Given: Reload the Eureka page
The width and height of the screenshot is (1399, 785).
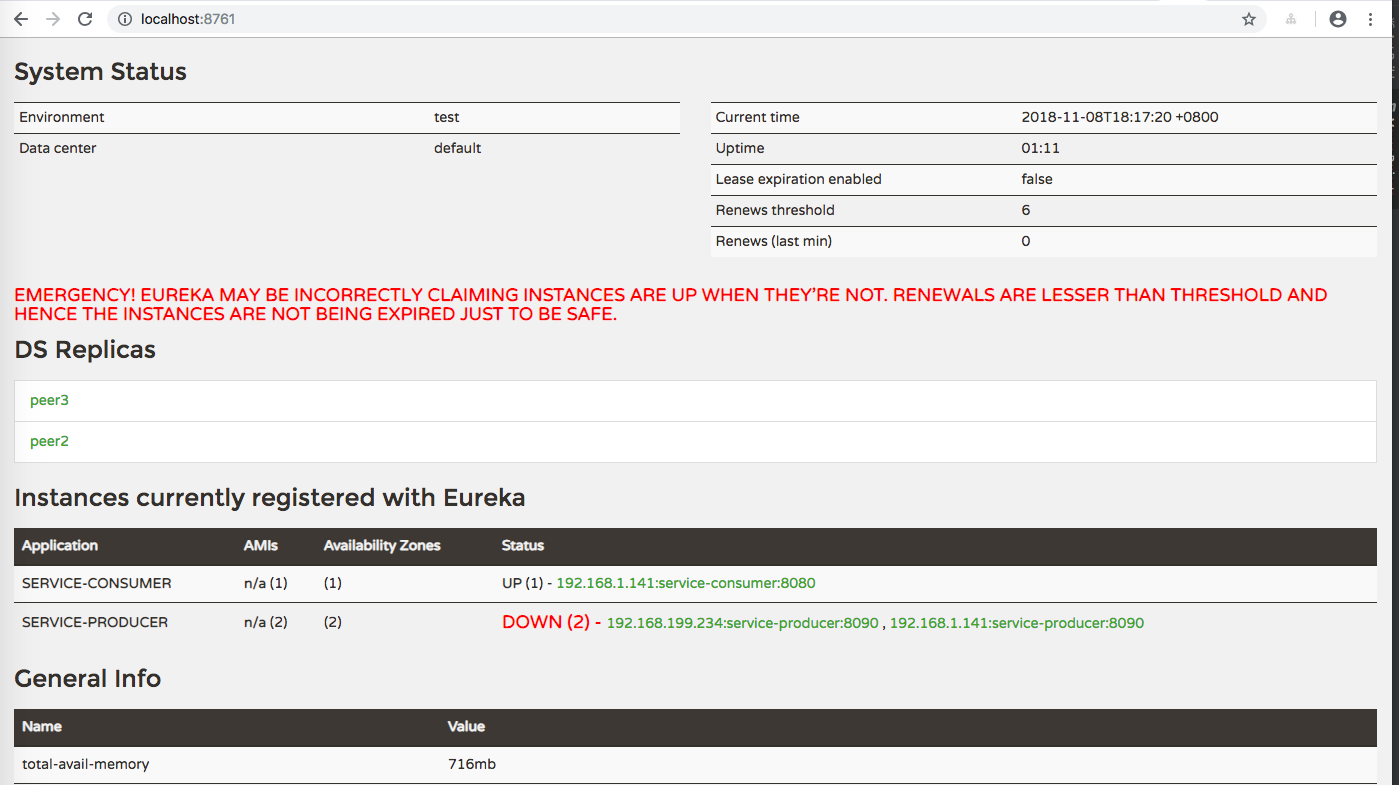Looking at the screenshot, I should 85,19.
